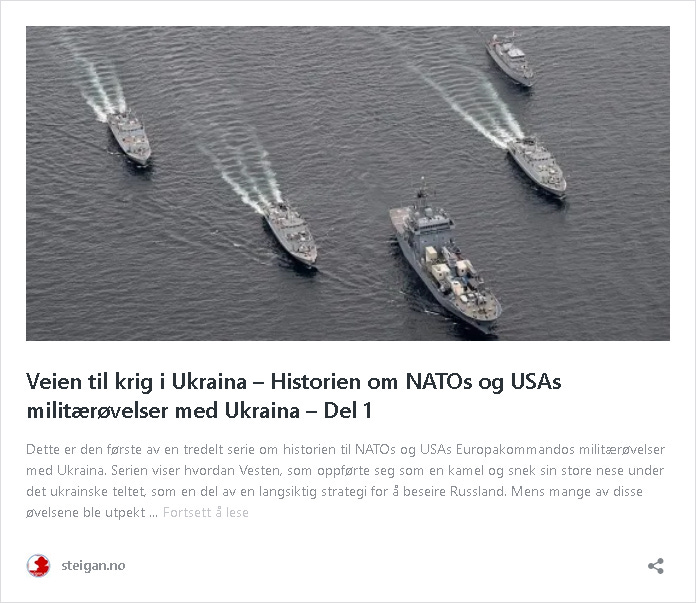Click the word "Europakommandos" in the excerpt
This screenshot has width=696, height=603.
click(515, 449)
